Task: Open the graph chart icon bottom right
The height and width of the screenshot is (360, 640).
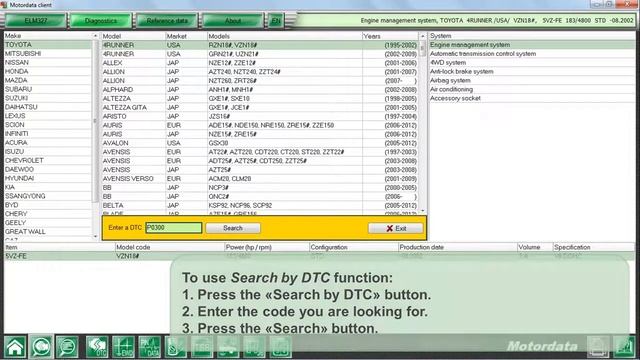Action: point(624,347)
